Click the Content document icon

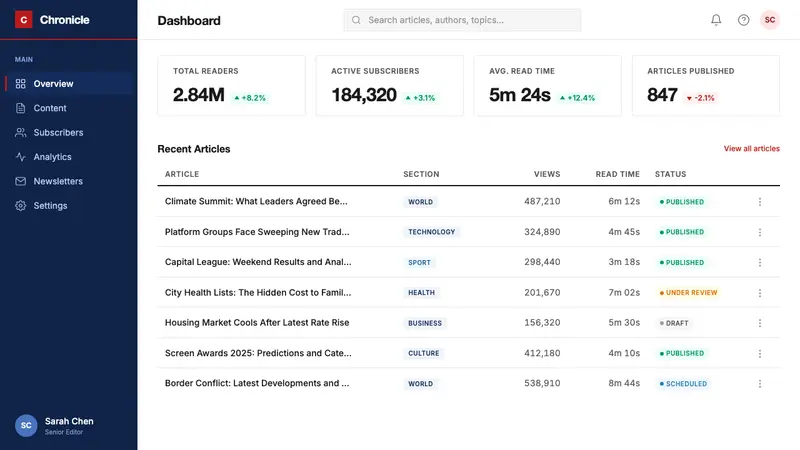click(x=20, y=108)
